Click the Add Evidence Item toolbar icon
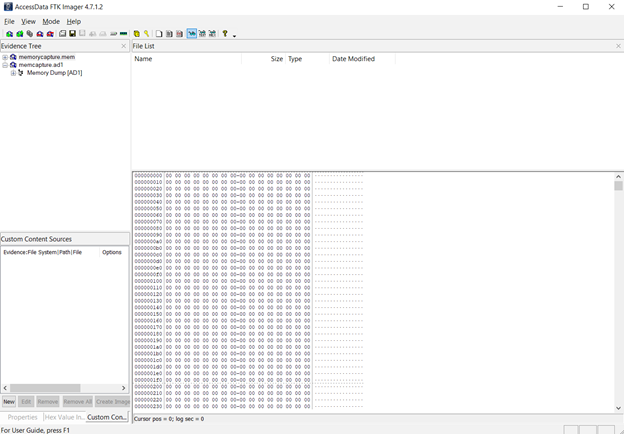The width and height of the screenshot is (624, 434). 10,34
